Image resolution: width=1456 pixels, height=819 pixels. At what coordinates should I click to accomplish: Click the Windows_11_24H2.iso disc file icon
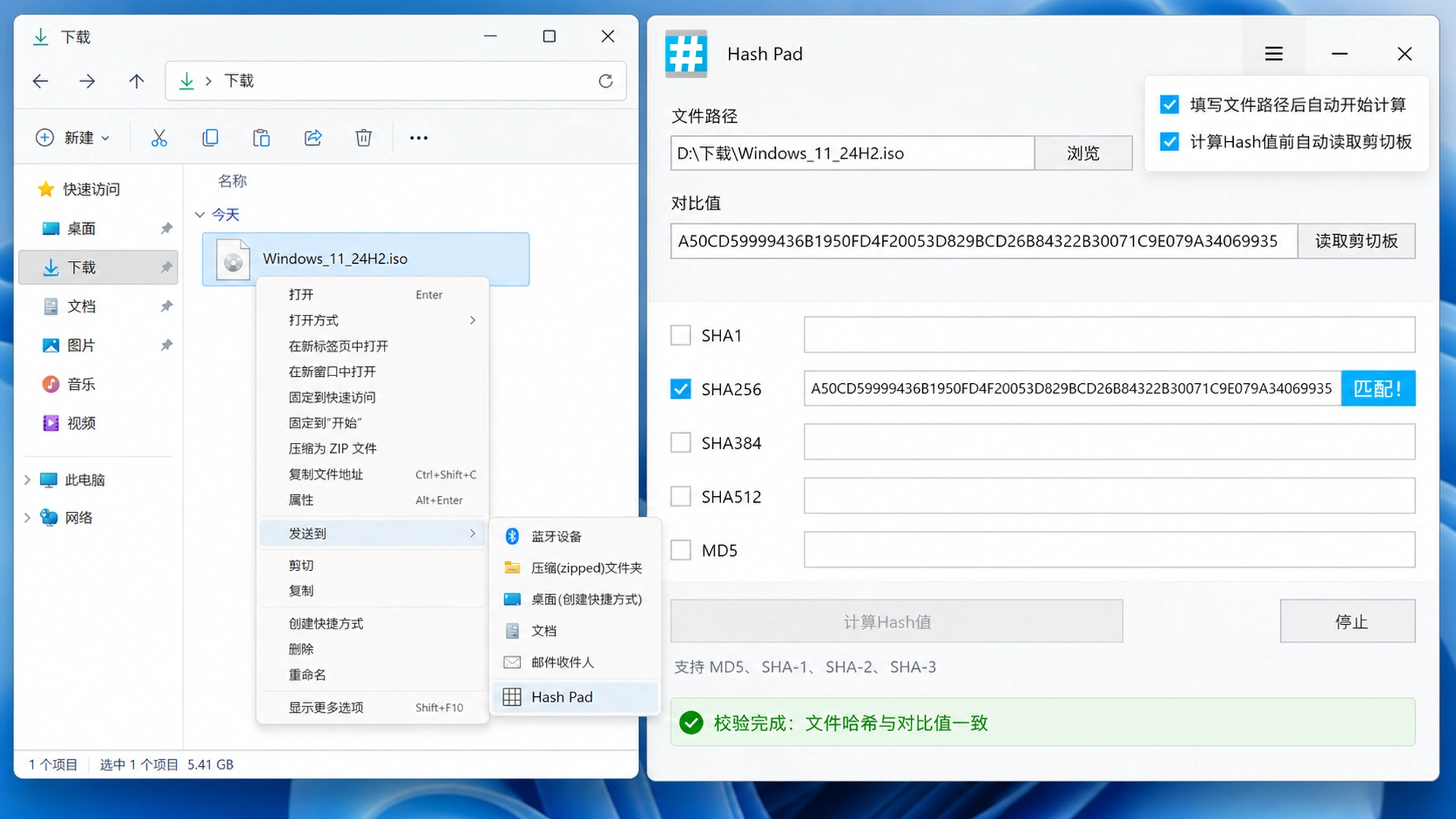click(233, 259)
